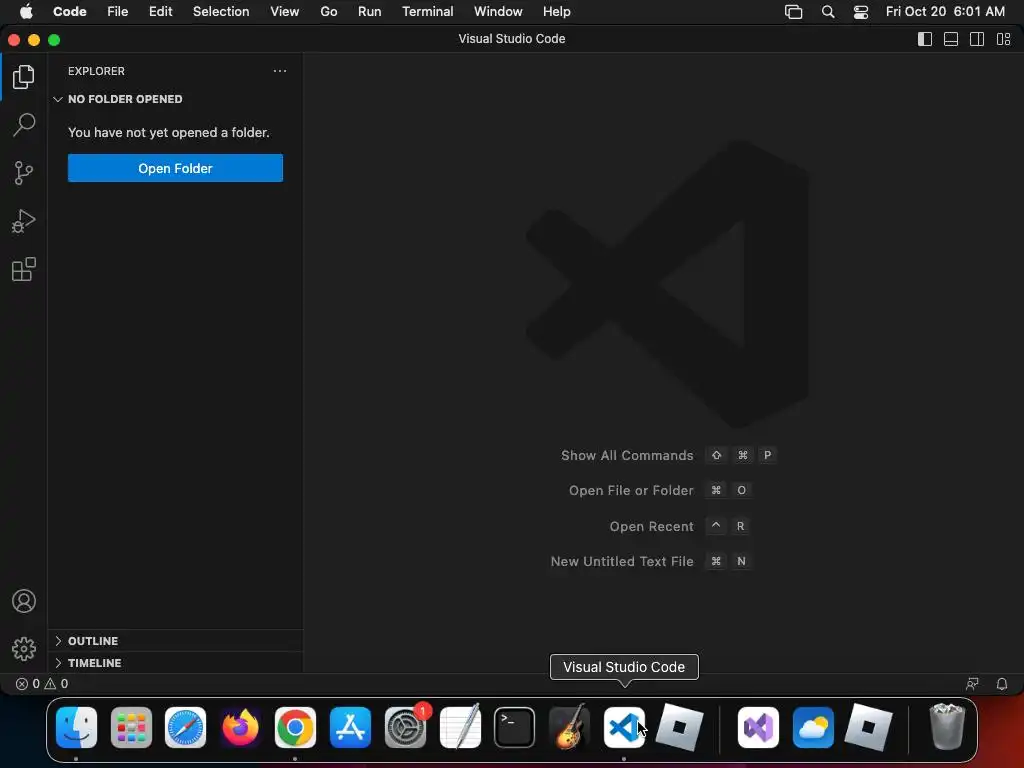The height and width of the screenshot is (768, 1024).
Task: Open Launchpad from the Dock
Action: click(x=131, y=727)
